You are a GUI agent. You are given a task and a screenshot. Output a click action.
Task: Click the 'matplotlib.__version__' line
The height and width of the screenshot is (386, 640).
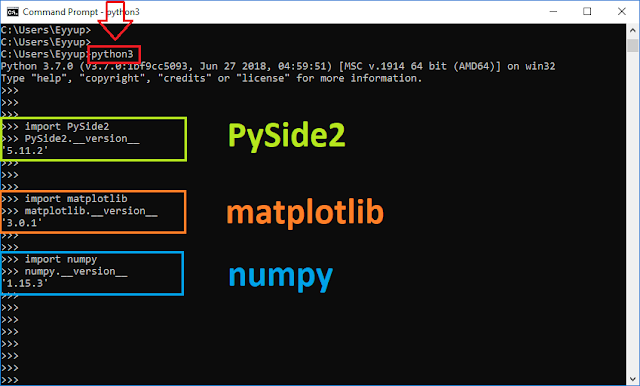79,211
